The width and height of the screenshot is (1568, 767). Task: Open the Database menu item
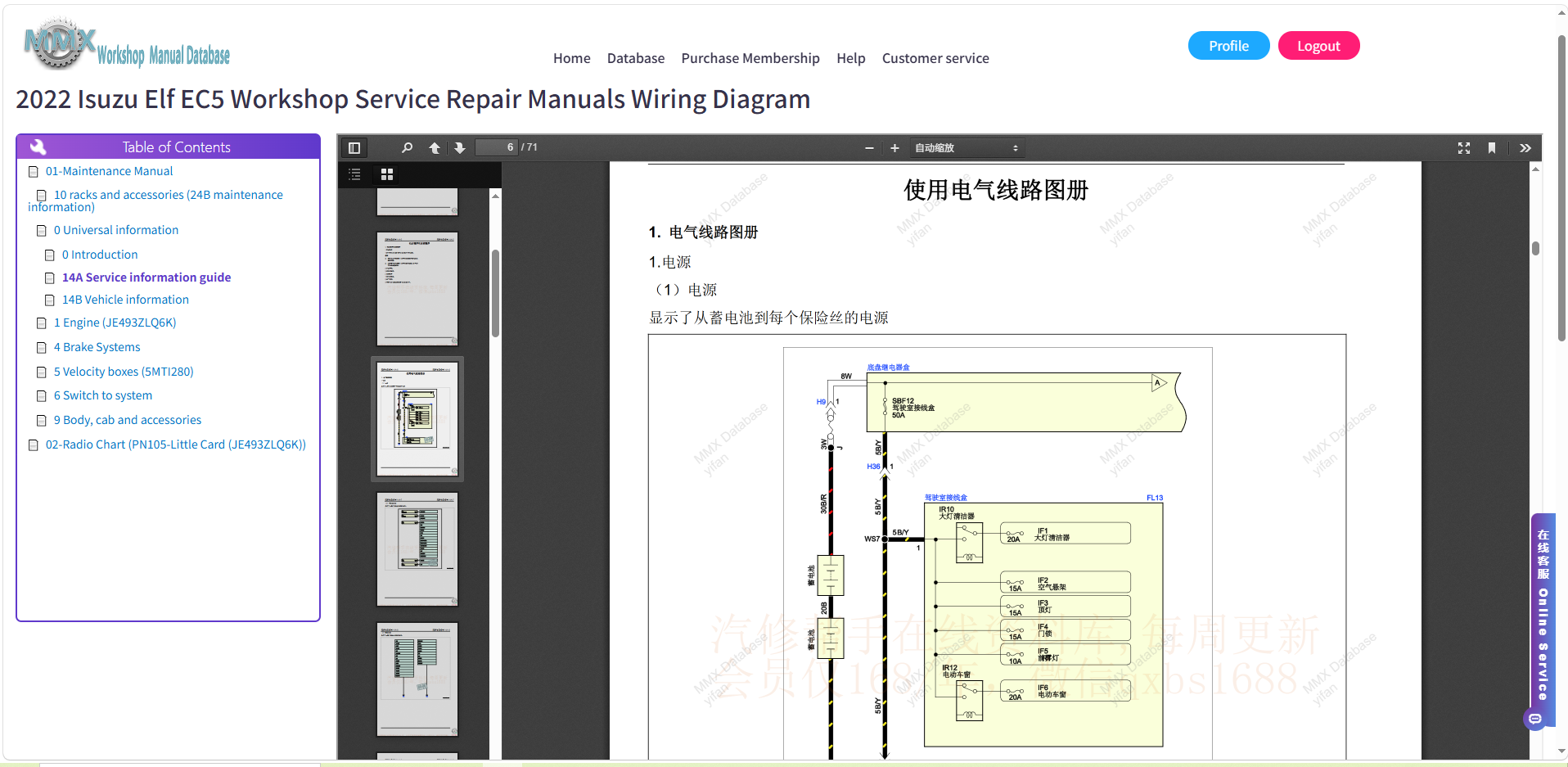[636, 58]
